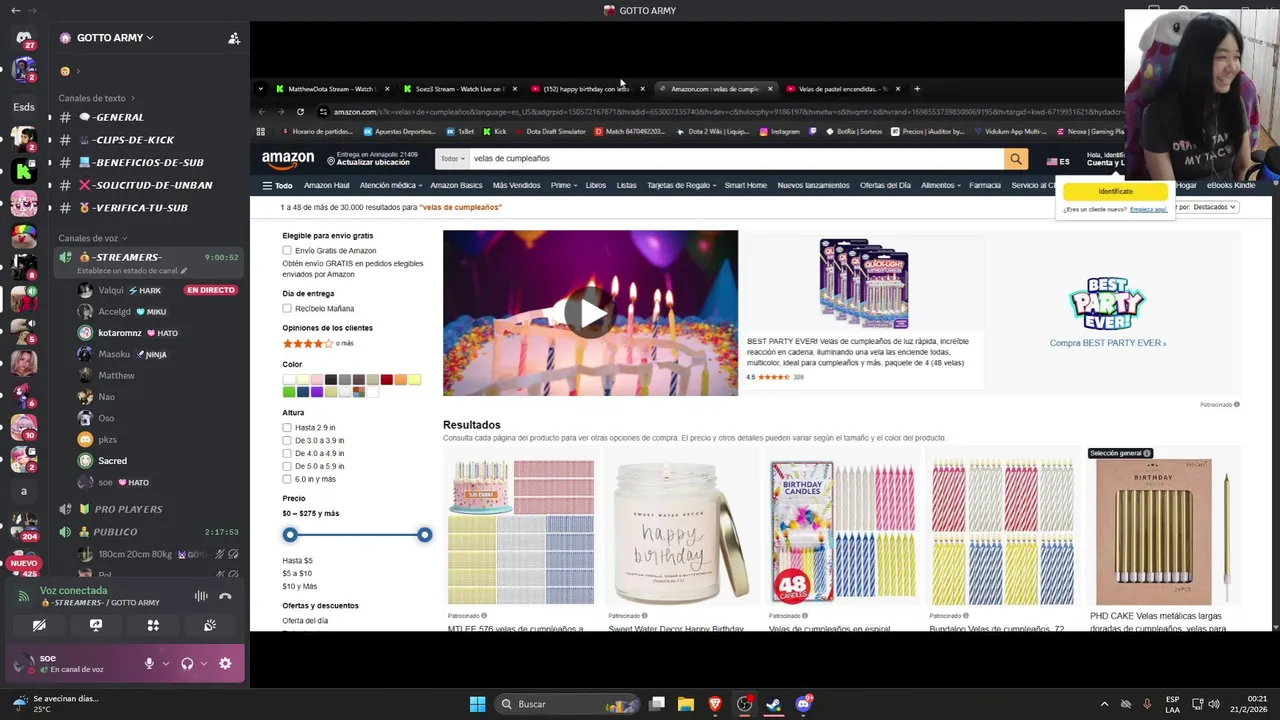Filter by four stars and up rating
1280x720 pixels.
click(317, 344)
